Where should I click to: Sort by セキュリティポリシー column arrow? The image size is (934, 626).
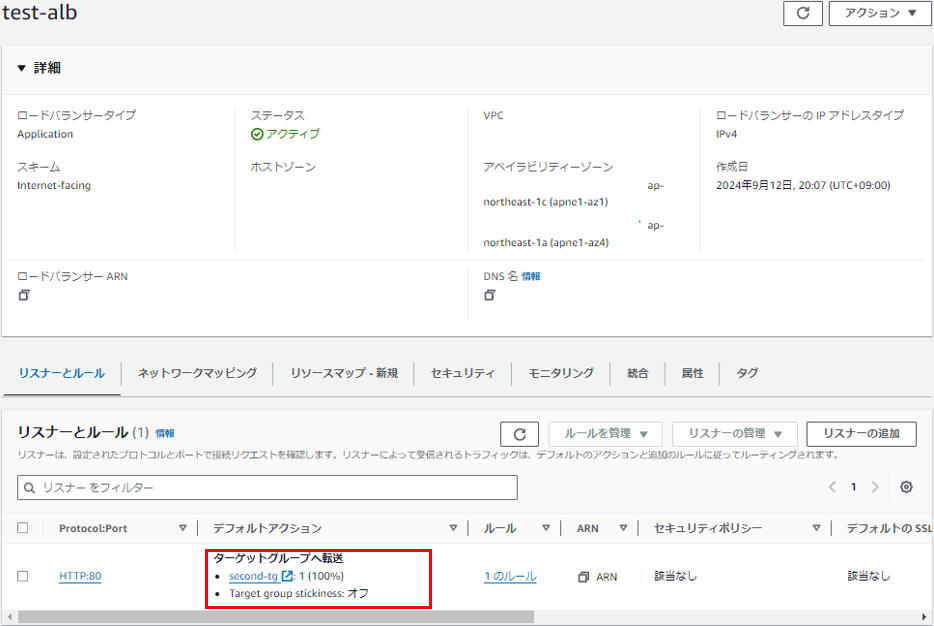(816, 528)
